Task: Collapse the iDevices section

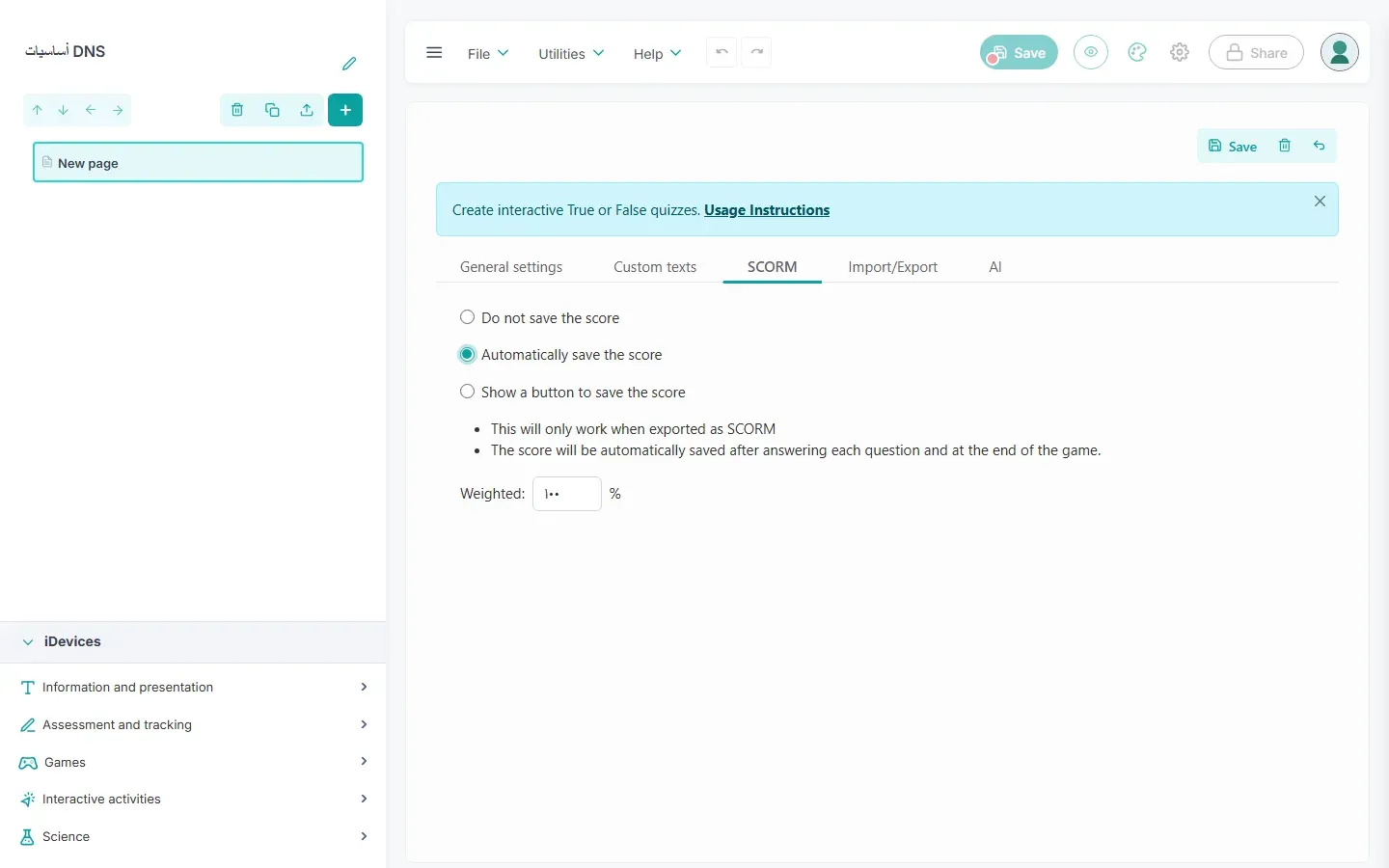Action: coord(28,641)
